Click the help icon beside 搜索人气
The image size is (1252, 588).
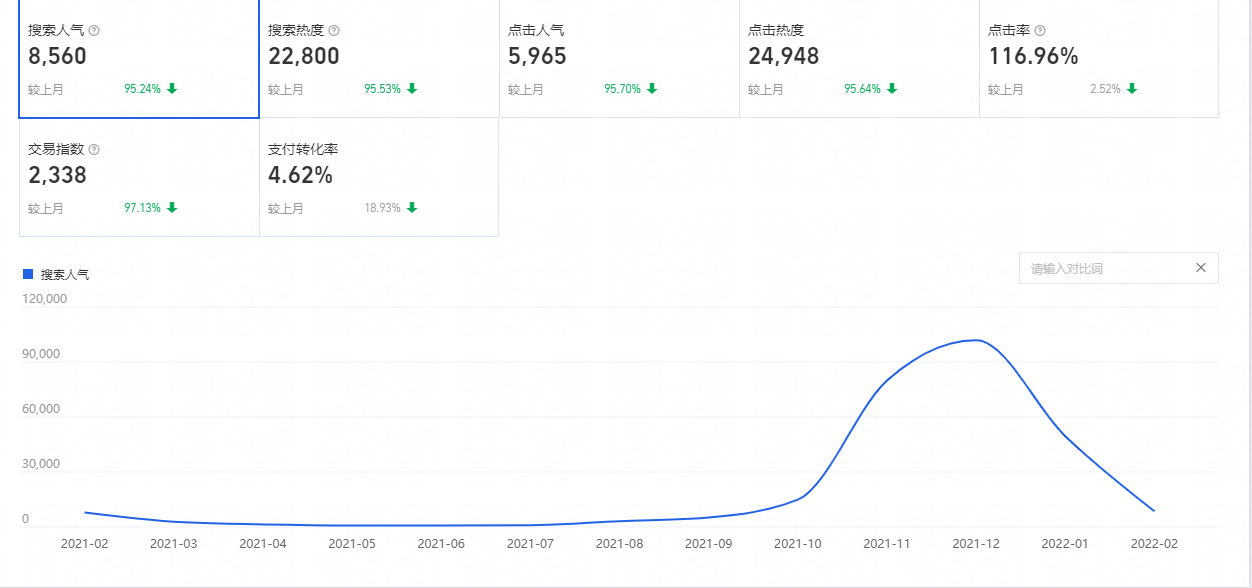94,31
